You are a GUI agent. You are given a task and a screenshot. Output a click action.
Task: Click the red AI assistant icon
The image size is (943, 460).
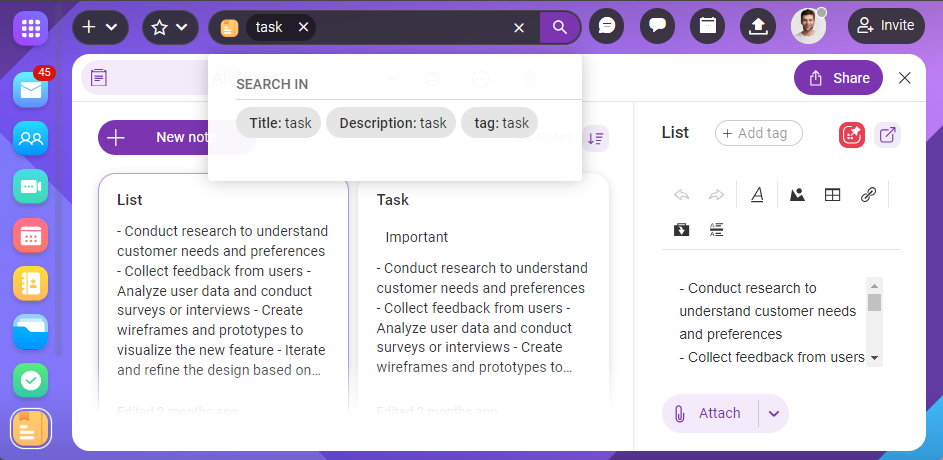click(x=852, y=134)
